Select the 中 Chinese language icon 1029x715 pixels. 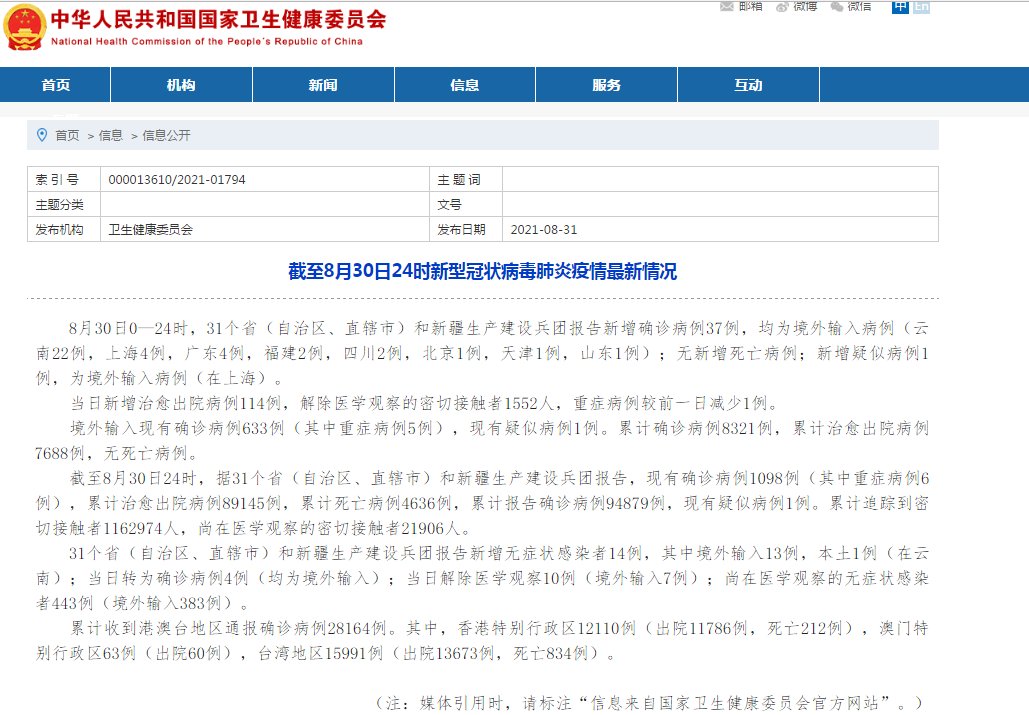[x=903, y=7]
